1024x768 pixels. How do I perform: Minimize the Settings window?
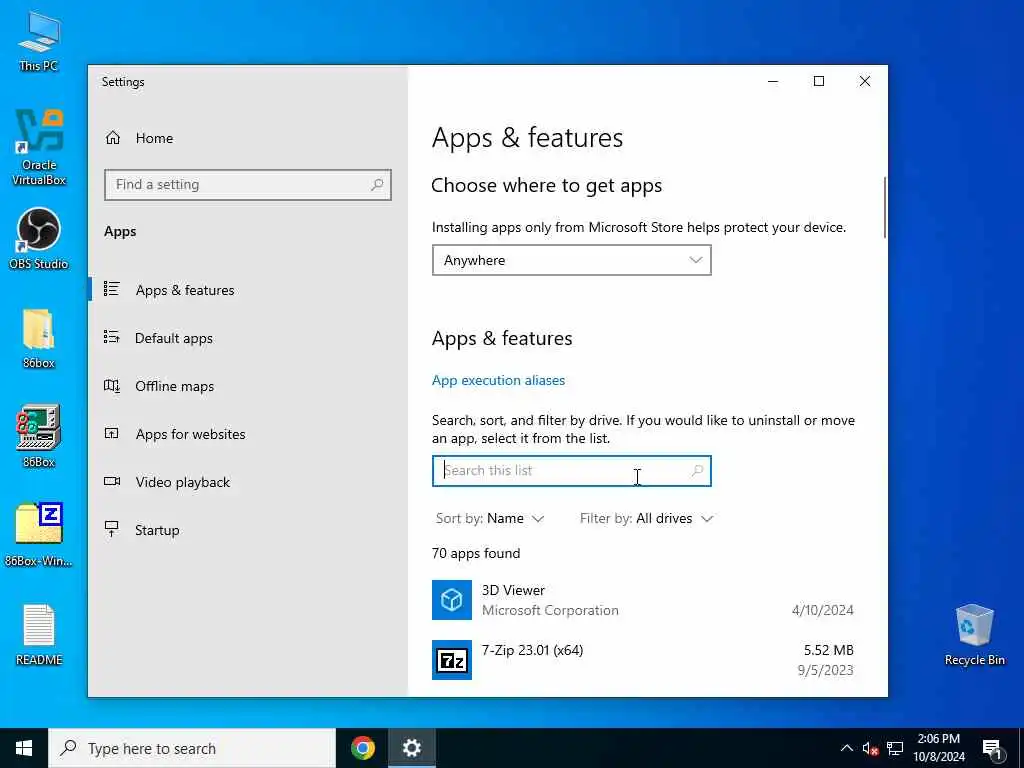tap(773, 81)
